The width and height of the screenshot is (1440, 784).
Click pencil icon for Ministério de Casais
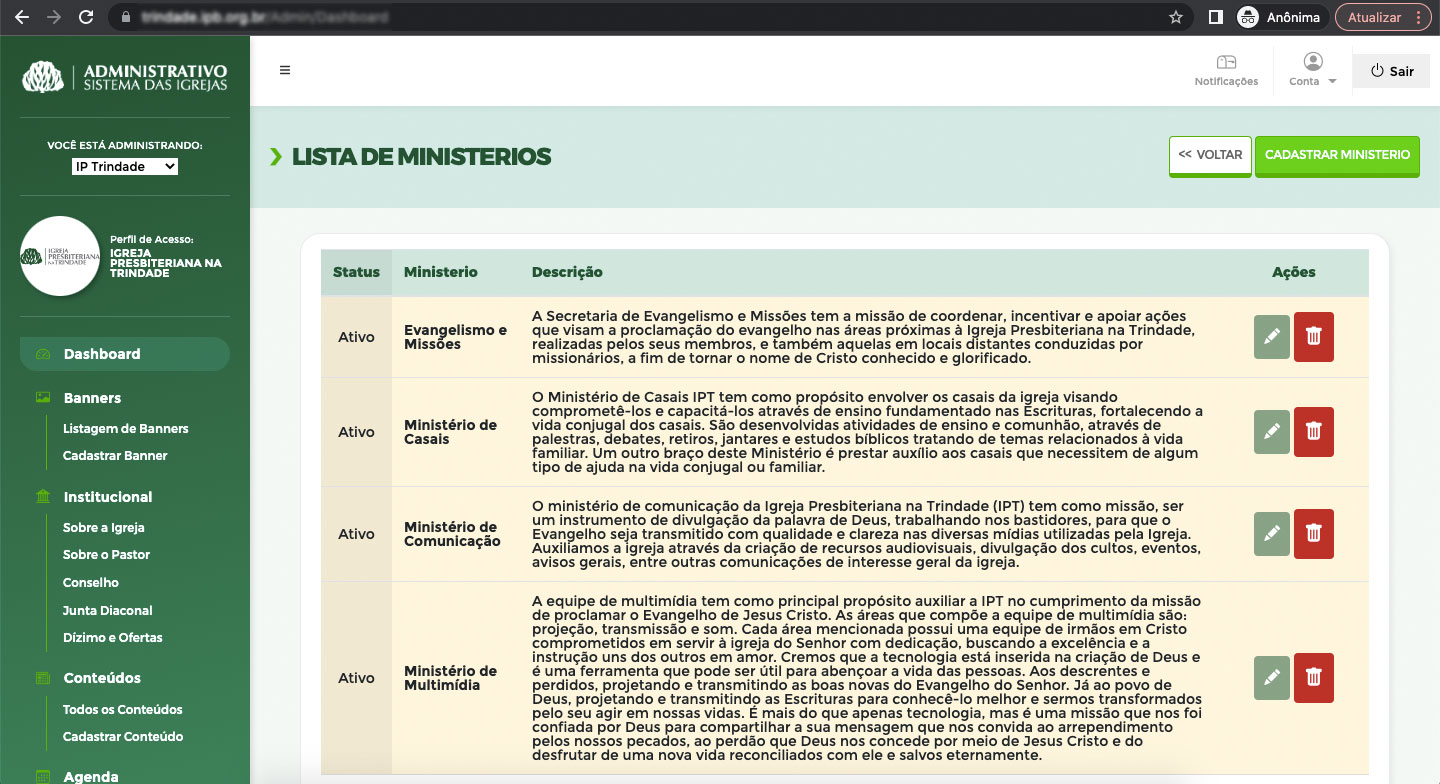pos(1271,432)
